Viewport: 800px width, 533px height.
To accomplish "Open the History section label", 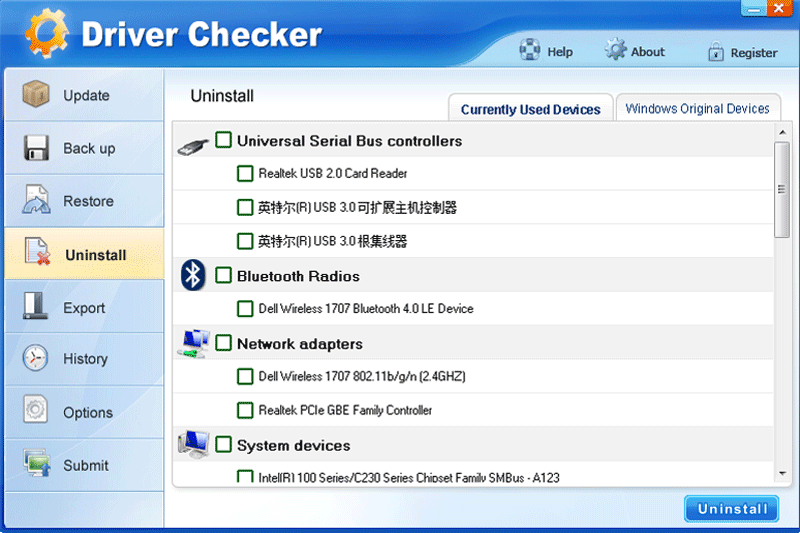I will tap(85, 359).
